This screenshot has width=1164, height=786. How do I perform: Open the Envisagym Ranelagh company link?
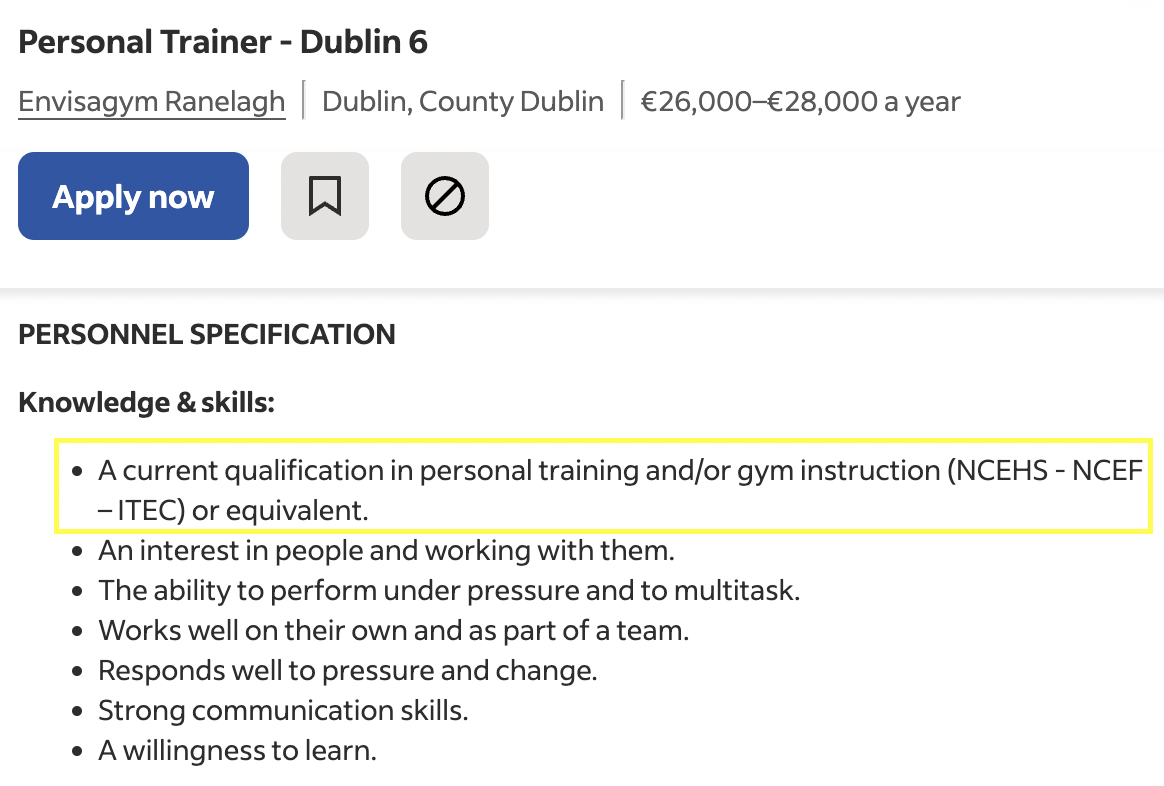click(x=151, y=100)
